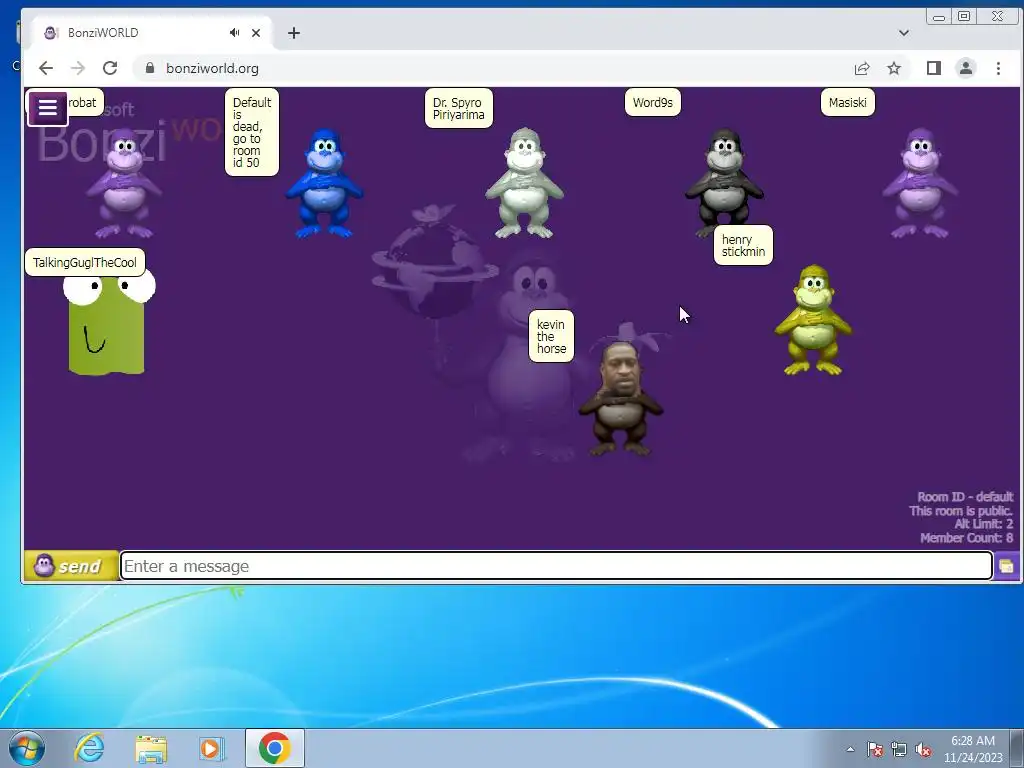Close the BonziWORLD tab
Viewport: 1024px width, 768px height.
[256, 33]
